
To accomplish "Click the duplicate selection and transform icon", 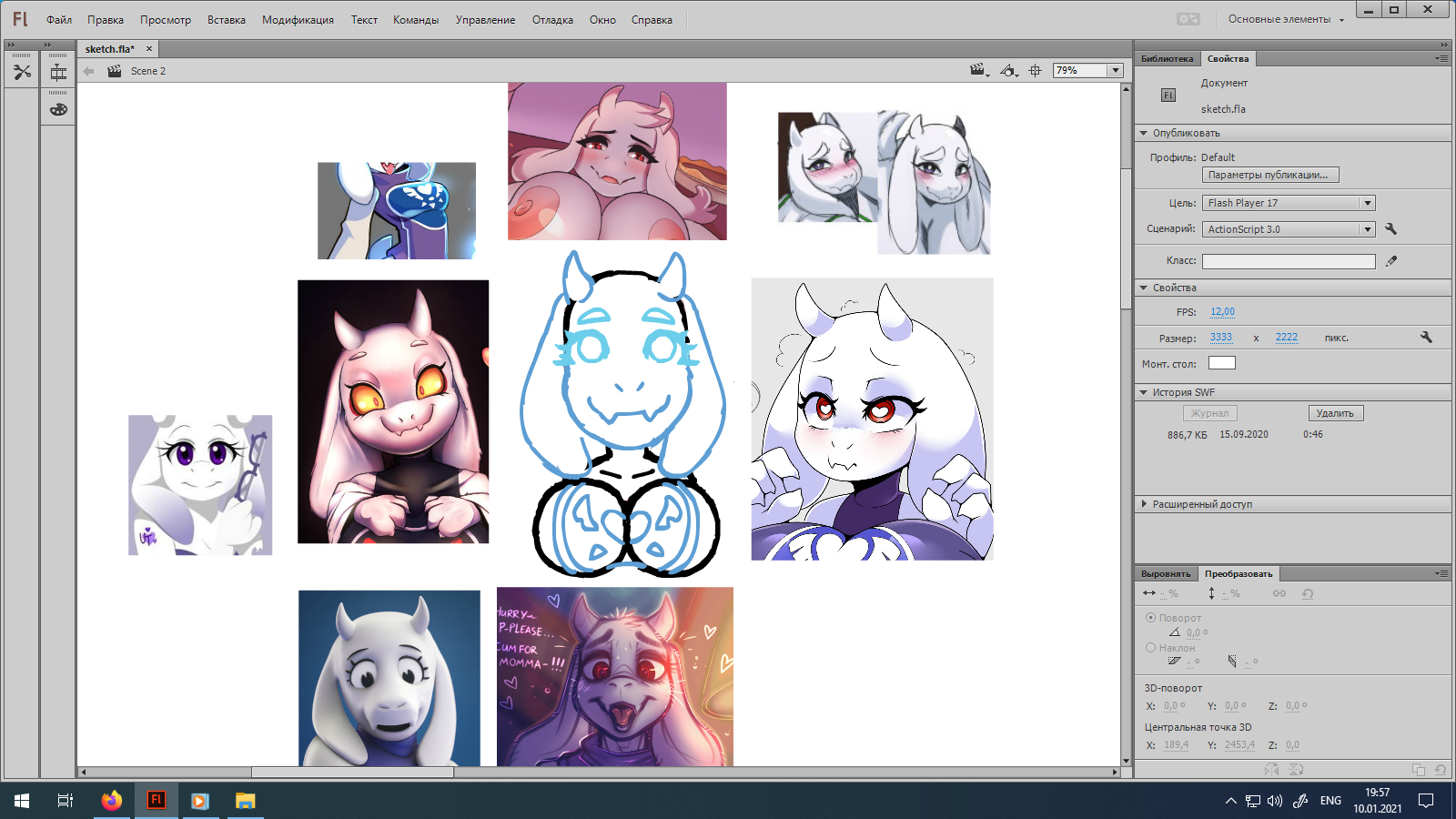I will [x=1418, y=770].
